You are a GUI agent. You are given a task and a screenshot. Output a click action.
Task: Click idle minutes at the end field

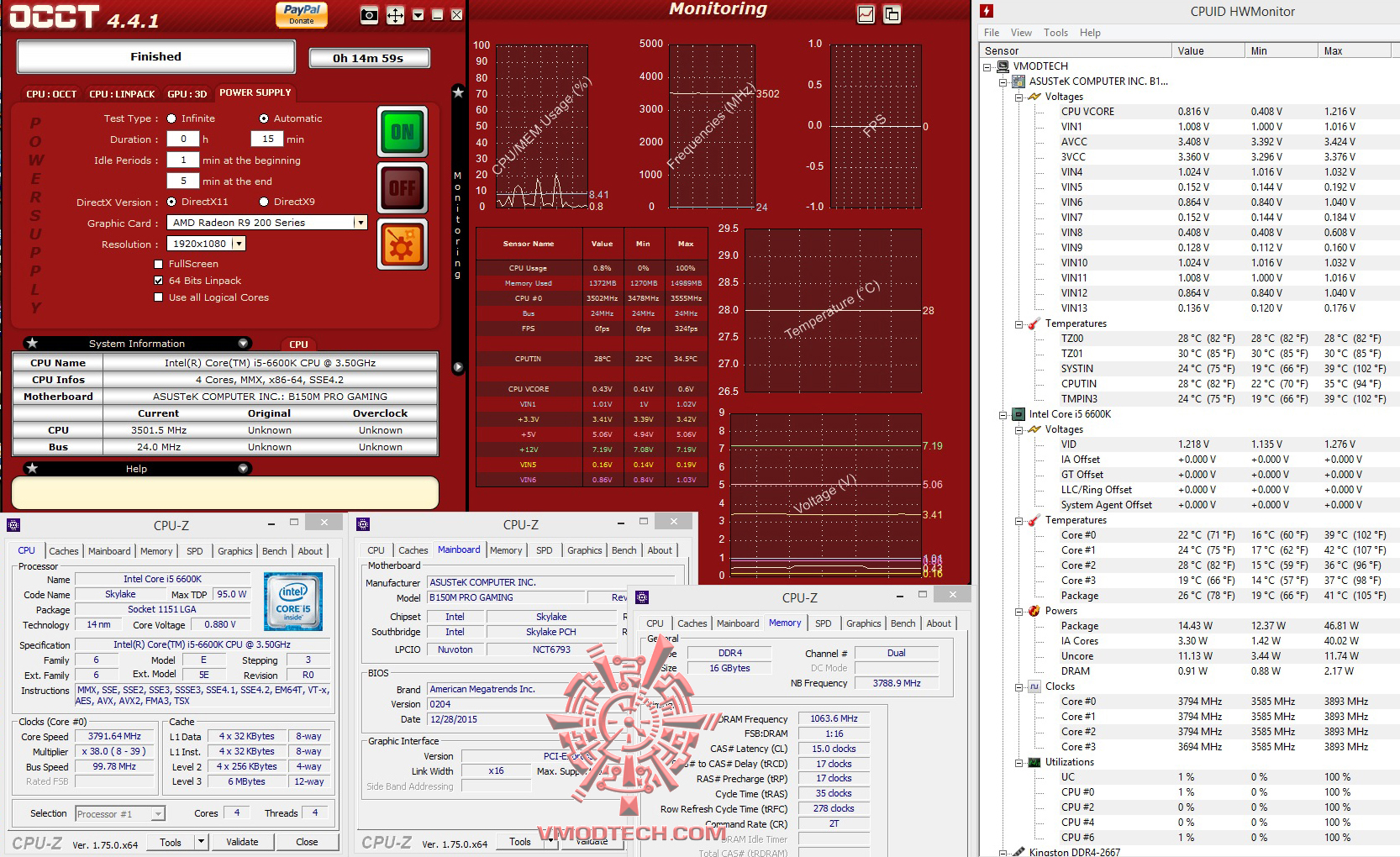tap(183, 181)
